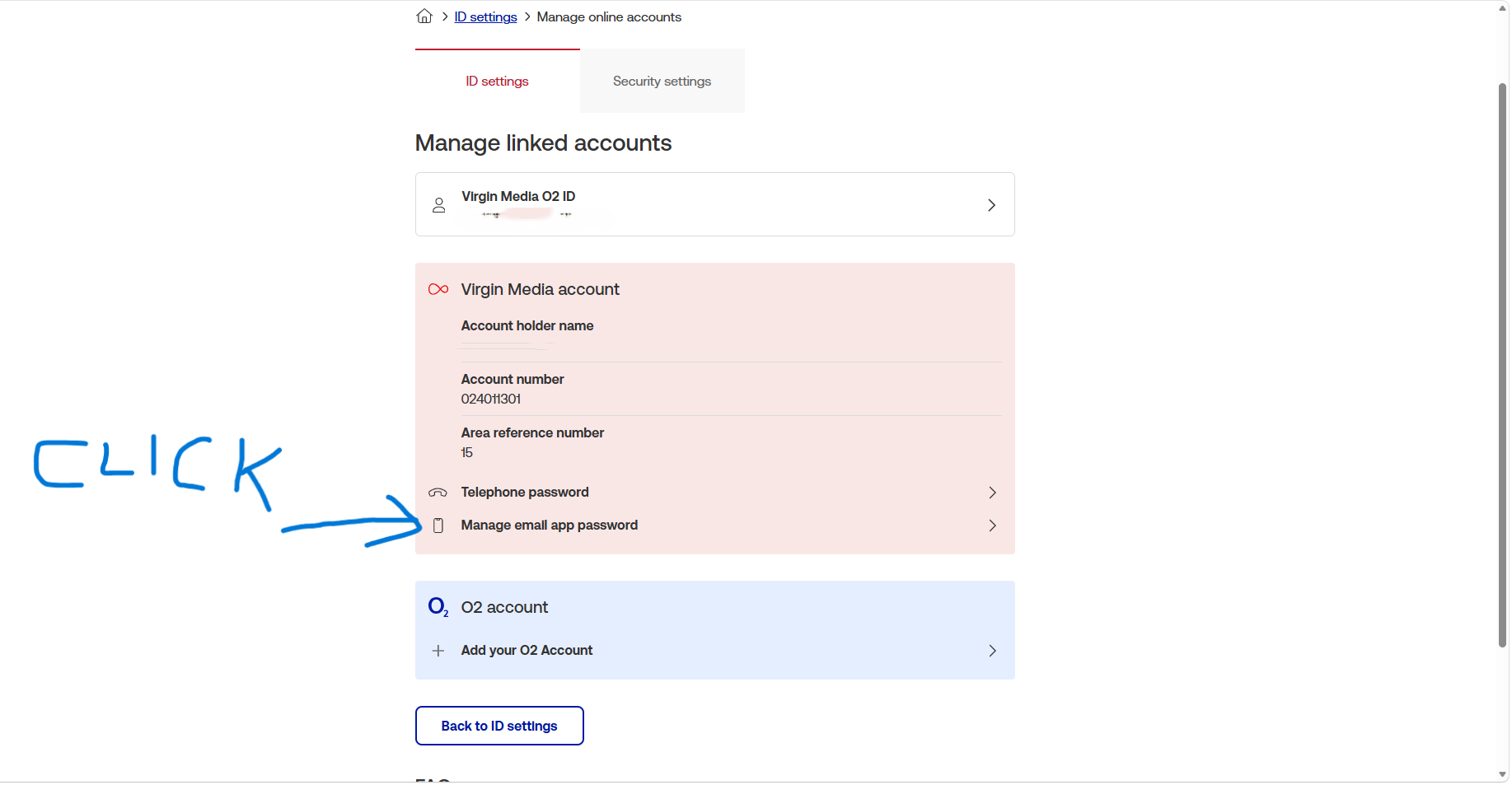Select the ID settings tab
This screenshot has width=1512, height=785.
pos(498,81)
